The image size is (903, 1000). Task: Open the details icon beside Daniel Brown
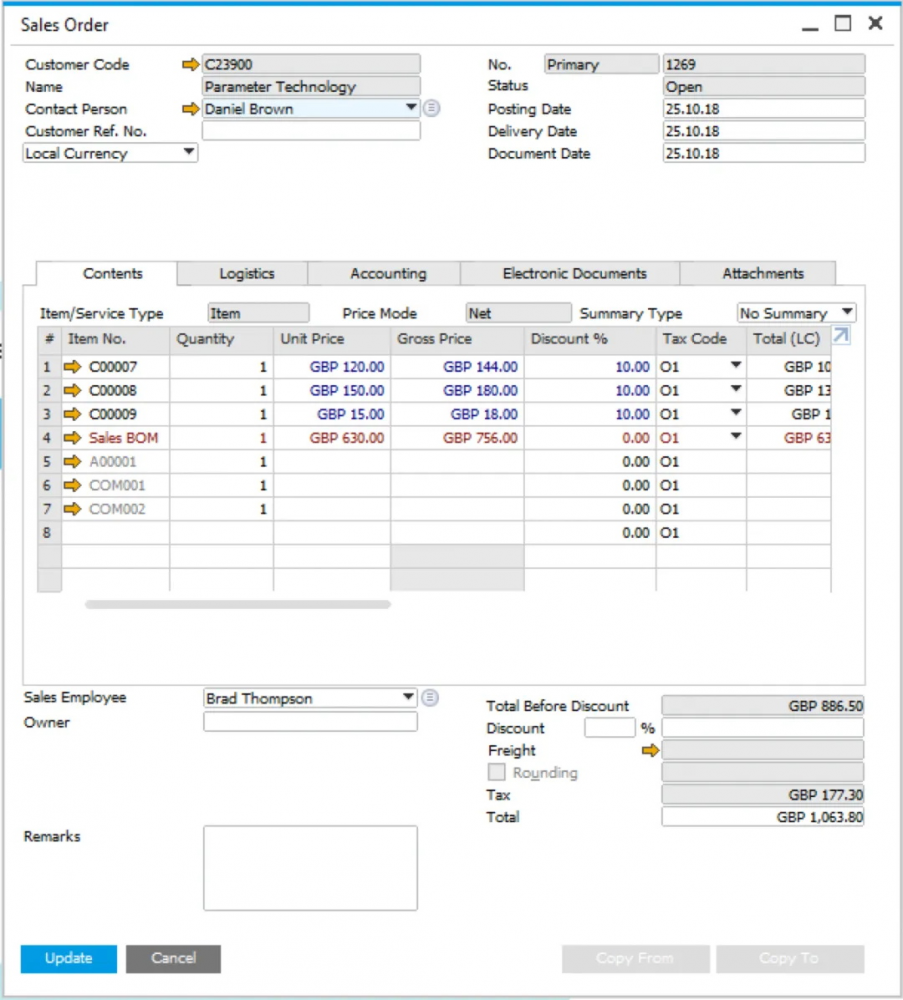point(432,108)
